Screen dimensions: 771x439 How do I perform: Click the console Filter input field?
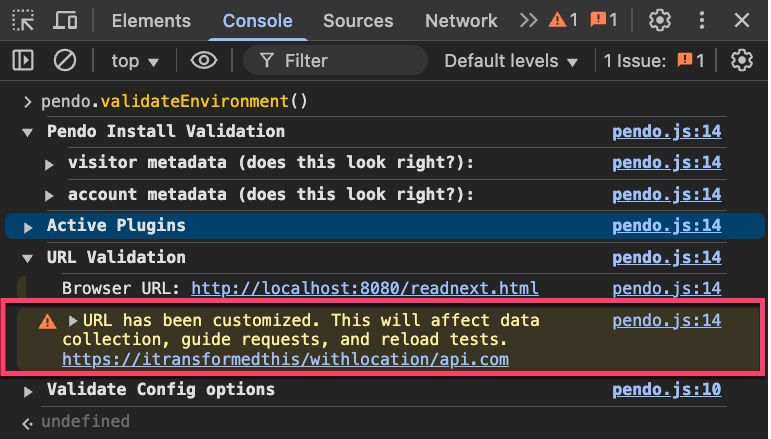(340, 61)
